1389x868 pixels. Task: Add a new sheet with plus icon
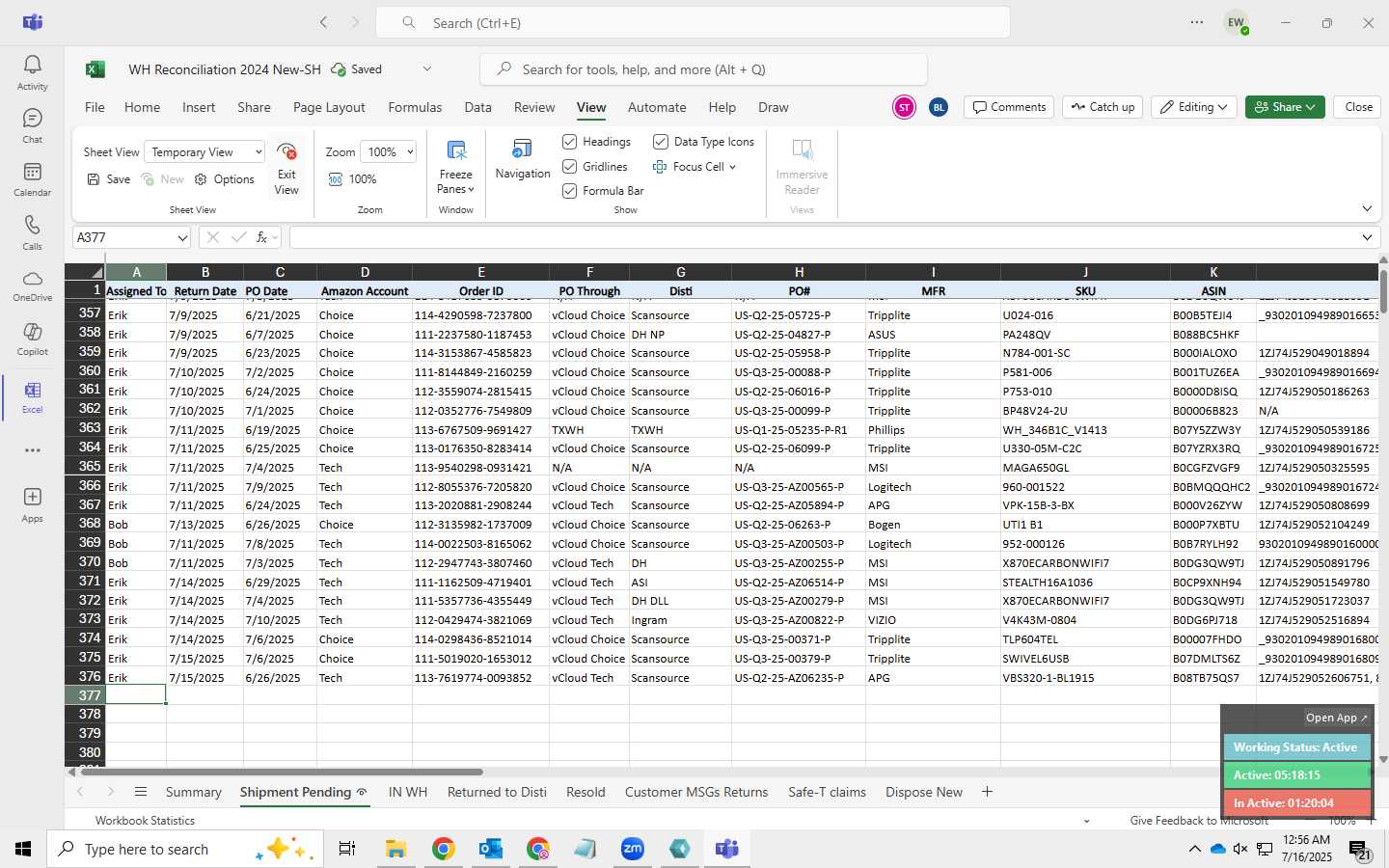(x=987, y=792)
